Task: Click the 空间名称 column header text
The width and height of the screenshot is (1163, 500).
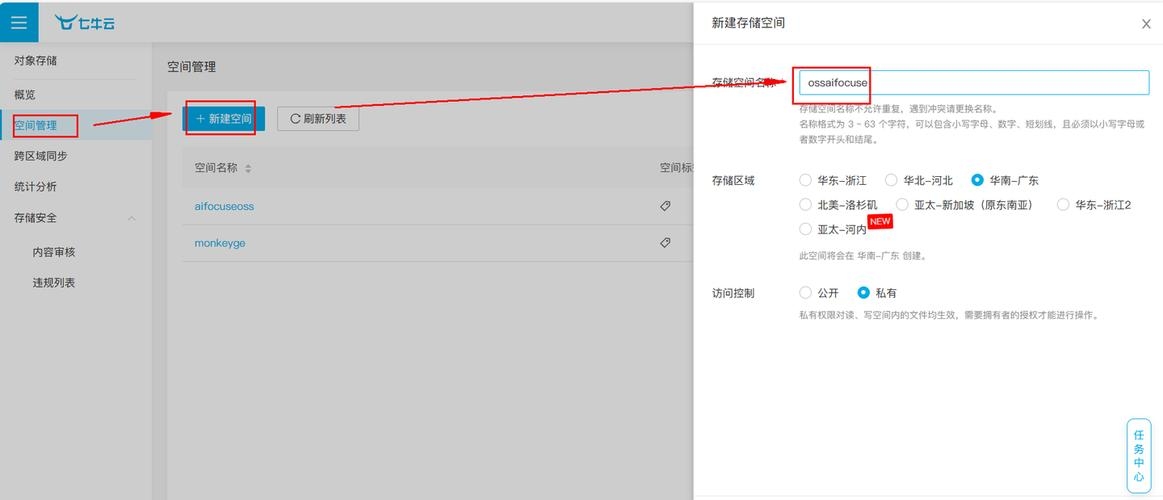Action: [216, 168]
